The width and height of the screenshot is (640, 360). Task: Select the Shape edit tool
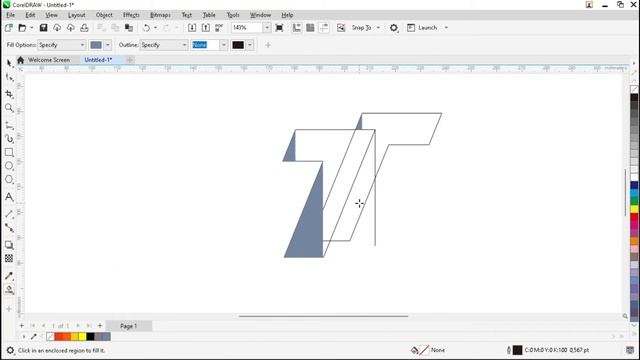(9, 78)
